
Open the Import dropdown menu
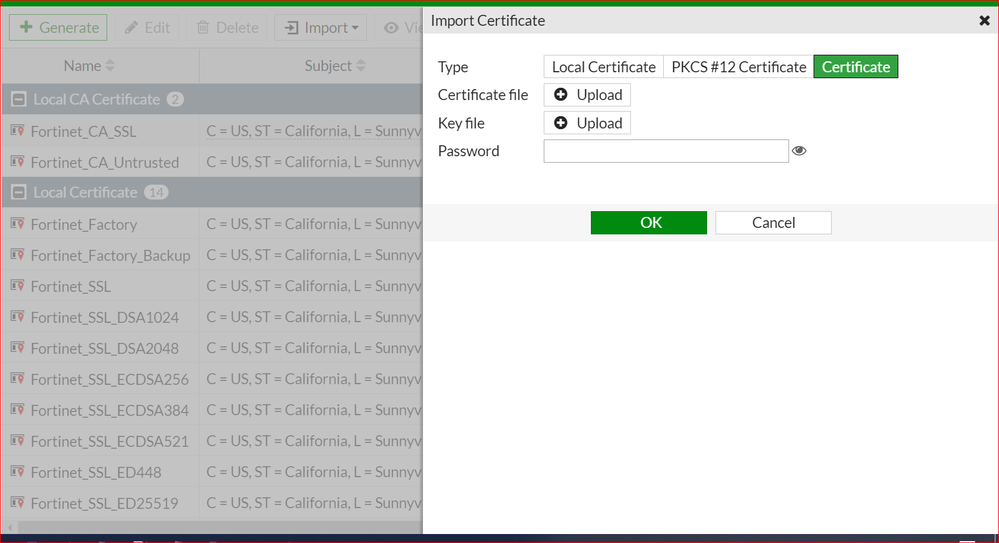(321, 28)
